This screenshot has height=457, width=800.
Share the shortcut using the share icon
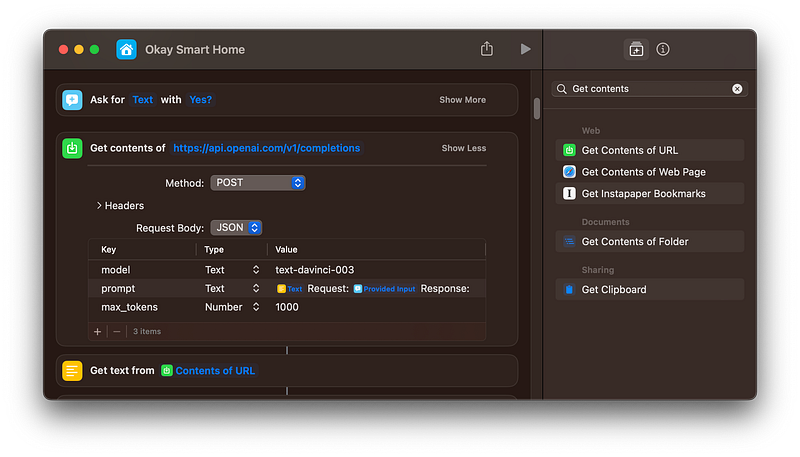[487, 49]
